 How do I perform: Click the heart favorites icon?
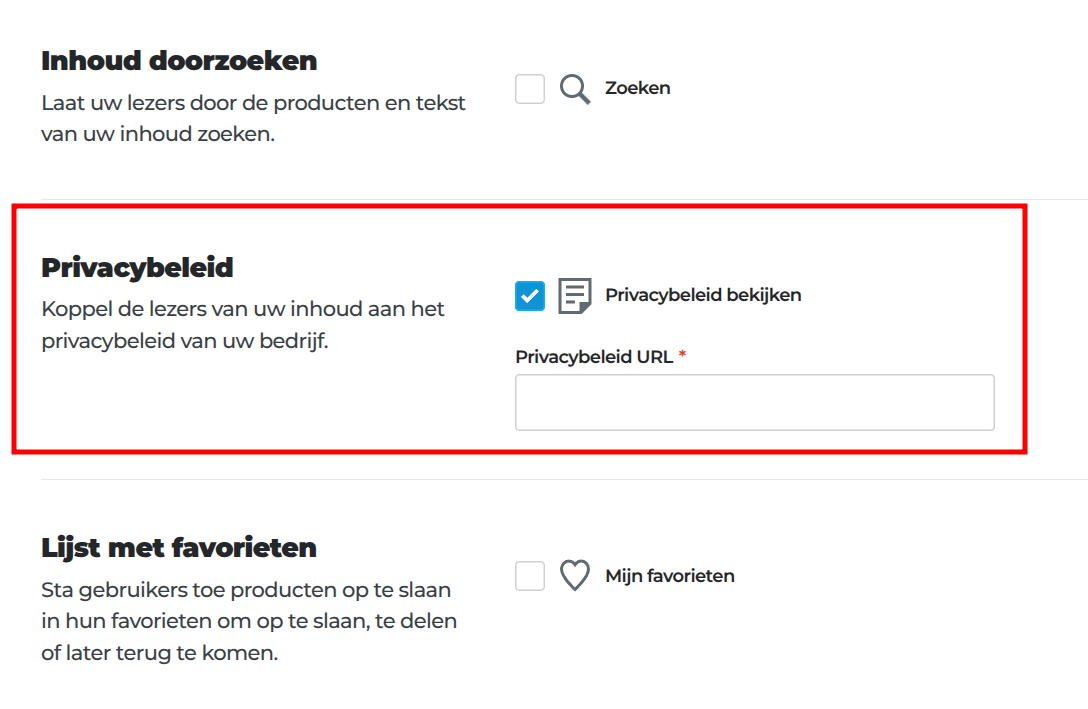[575, 575]
